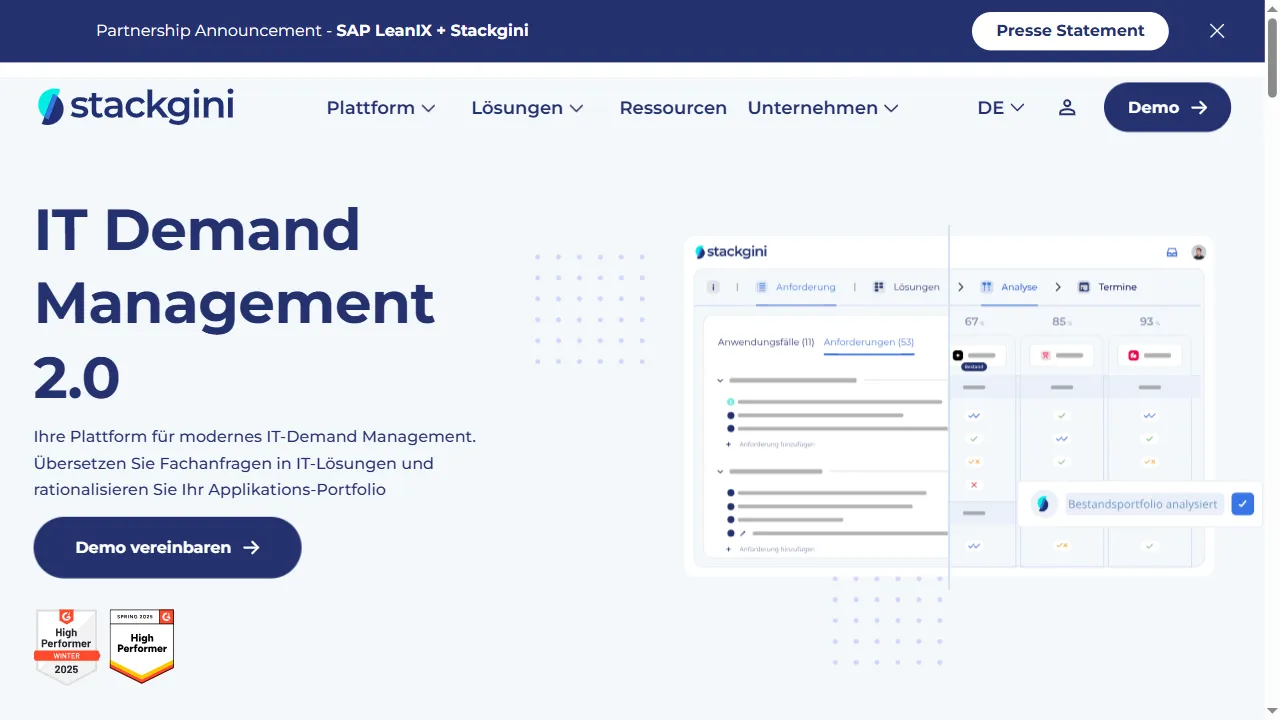Click the info icon in the mockup toolbar
Screen dimensions: 1280x720
tap(713, 287)
